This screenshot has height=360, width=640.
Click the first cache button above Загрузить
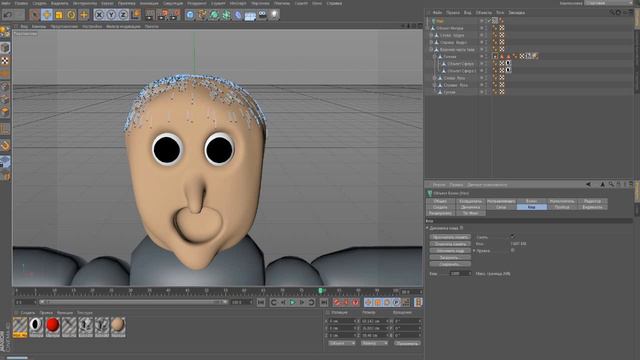tap(450, 237)
